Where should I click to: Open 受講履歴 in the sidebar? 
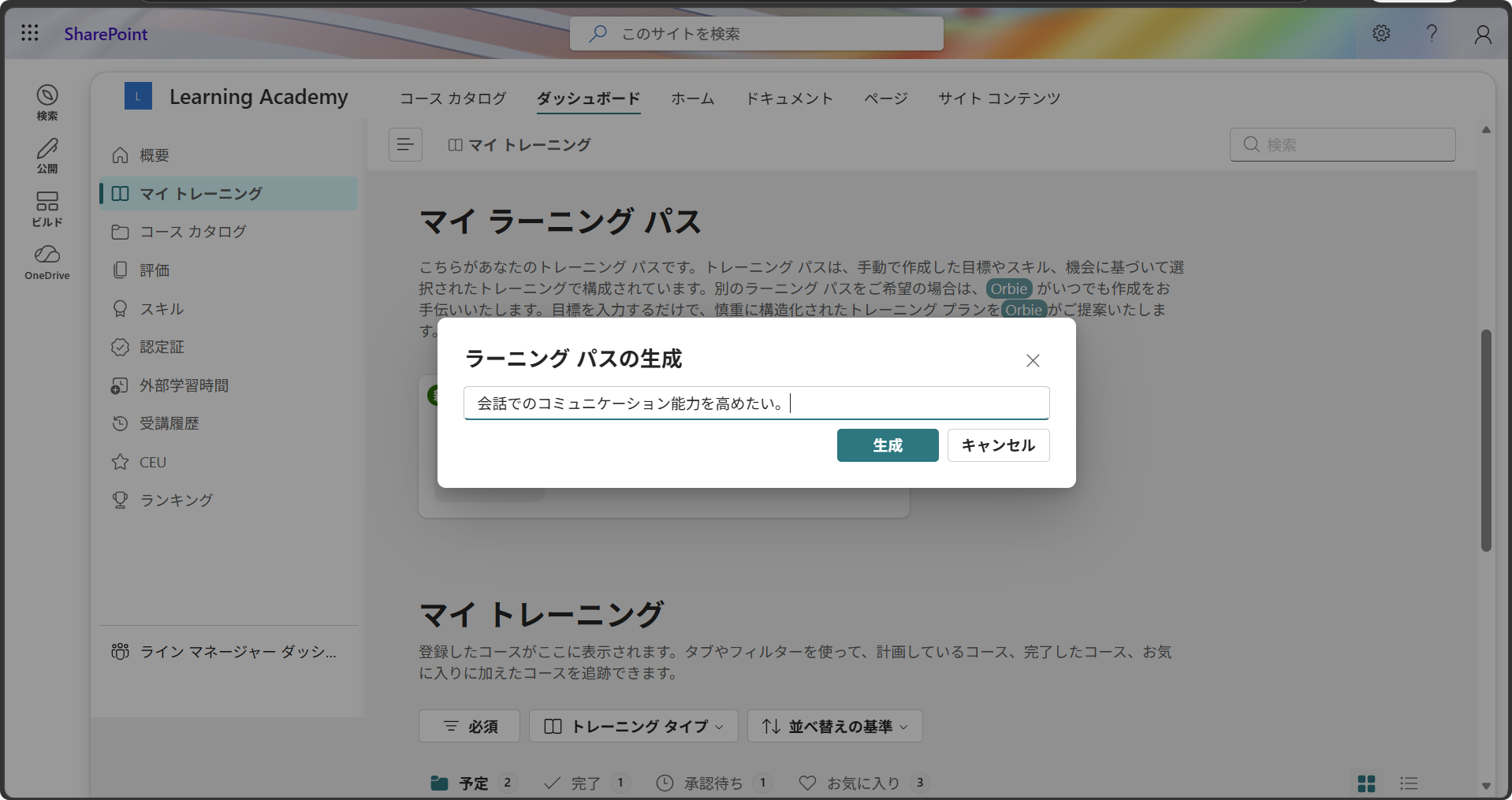click(x=229, y=423)
